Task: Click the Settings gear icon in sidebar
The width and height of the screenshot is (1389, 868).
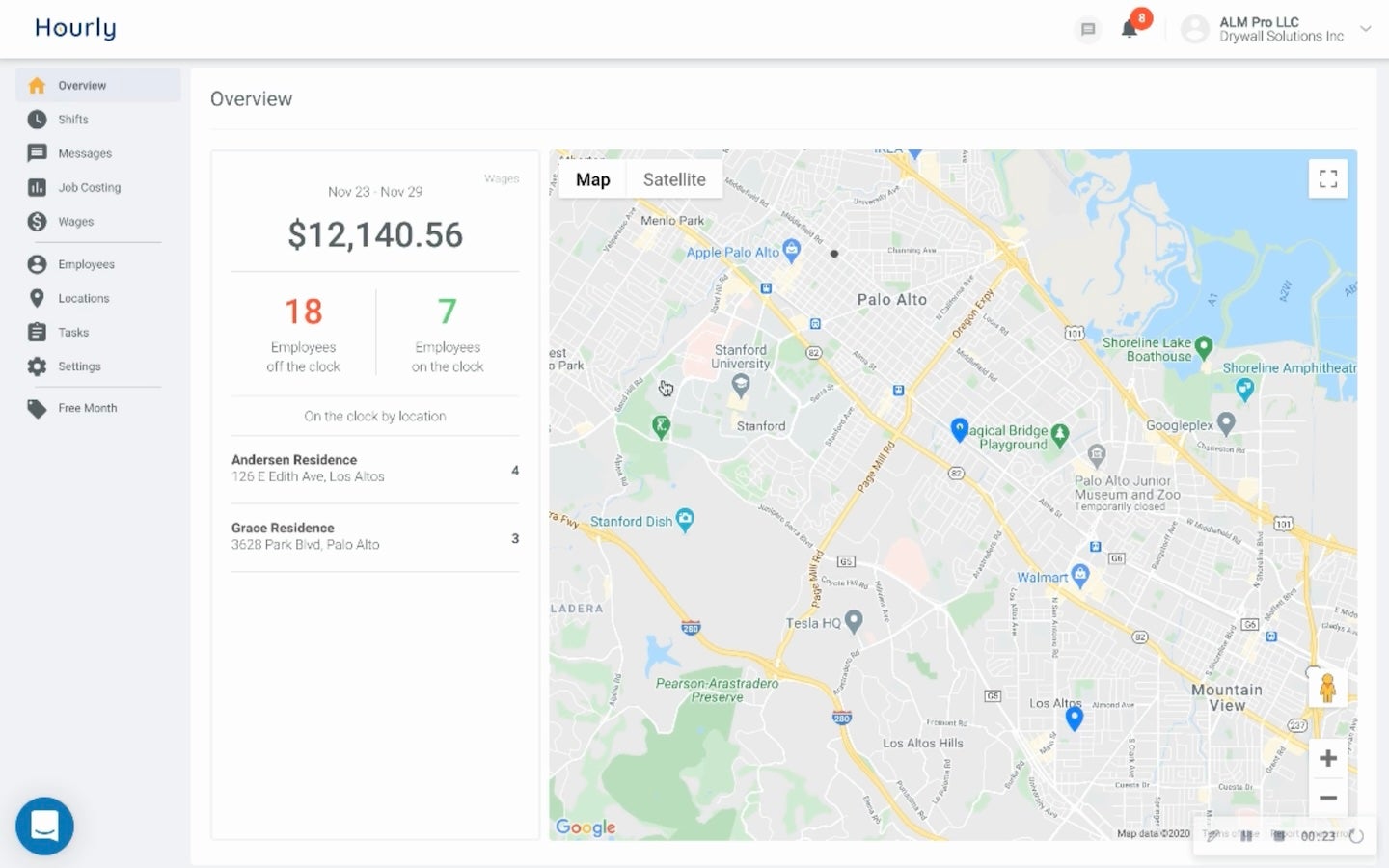Action: point(37,366)
